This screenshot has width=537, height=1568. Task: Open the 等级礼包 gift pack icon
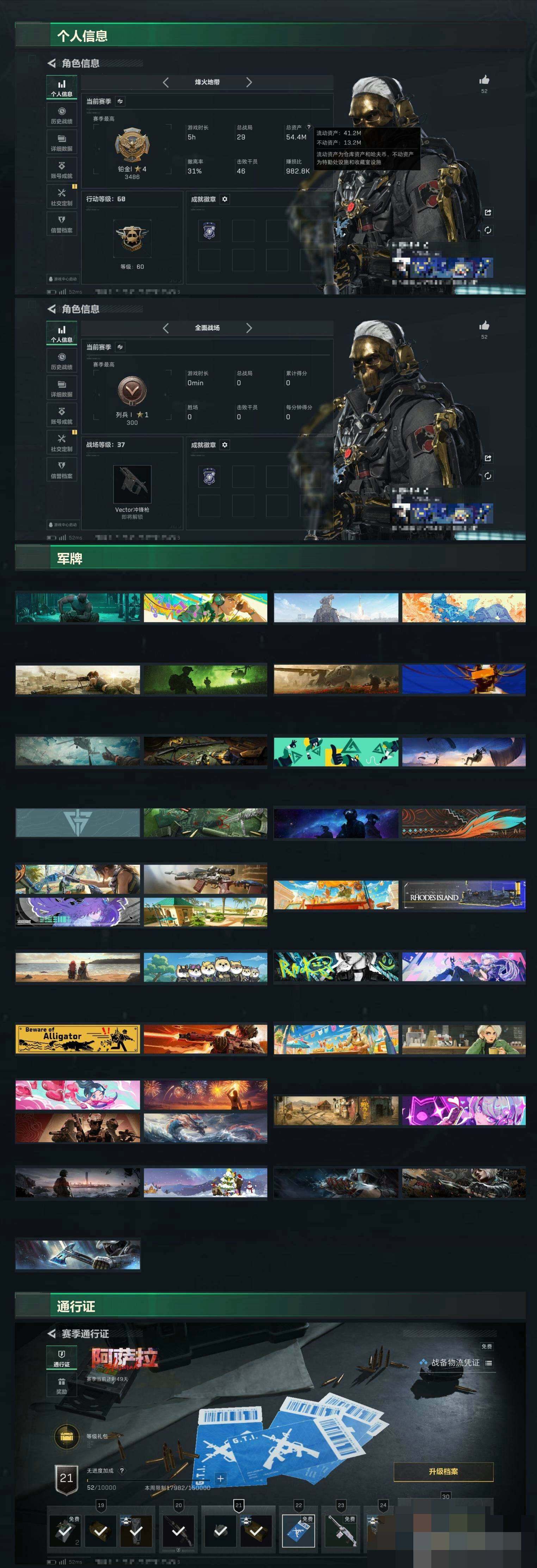pyautogui.click(x=66, y=1437)
